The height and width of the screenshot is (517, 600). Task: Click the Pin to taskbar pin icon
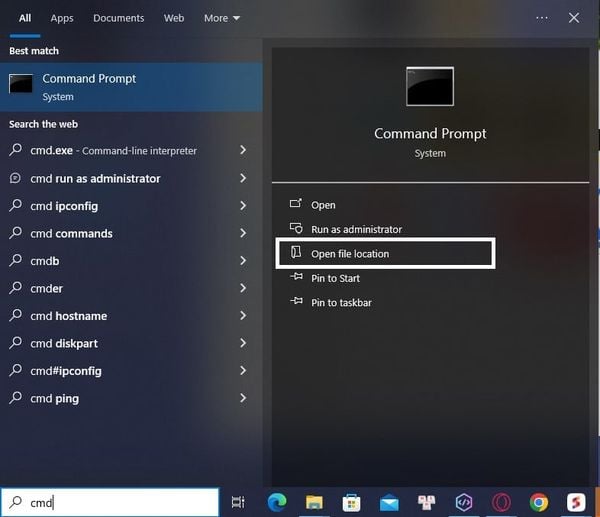[x=297, y=301]
